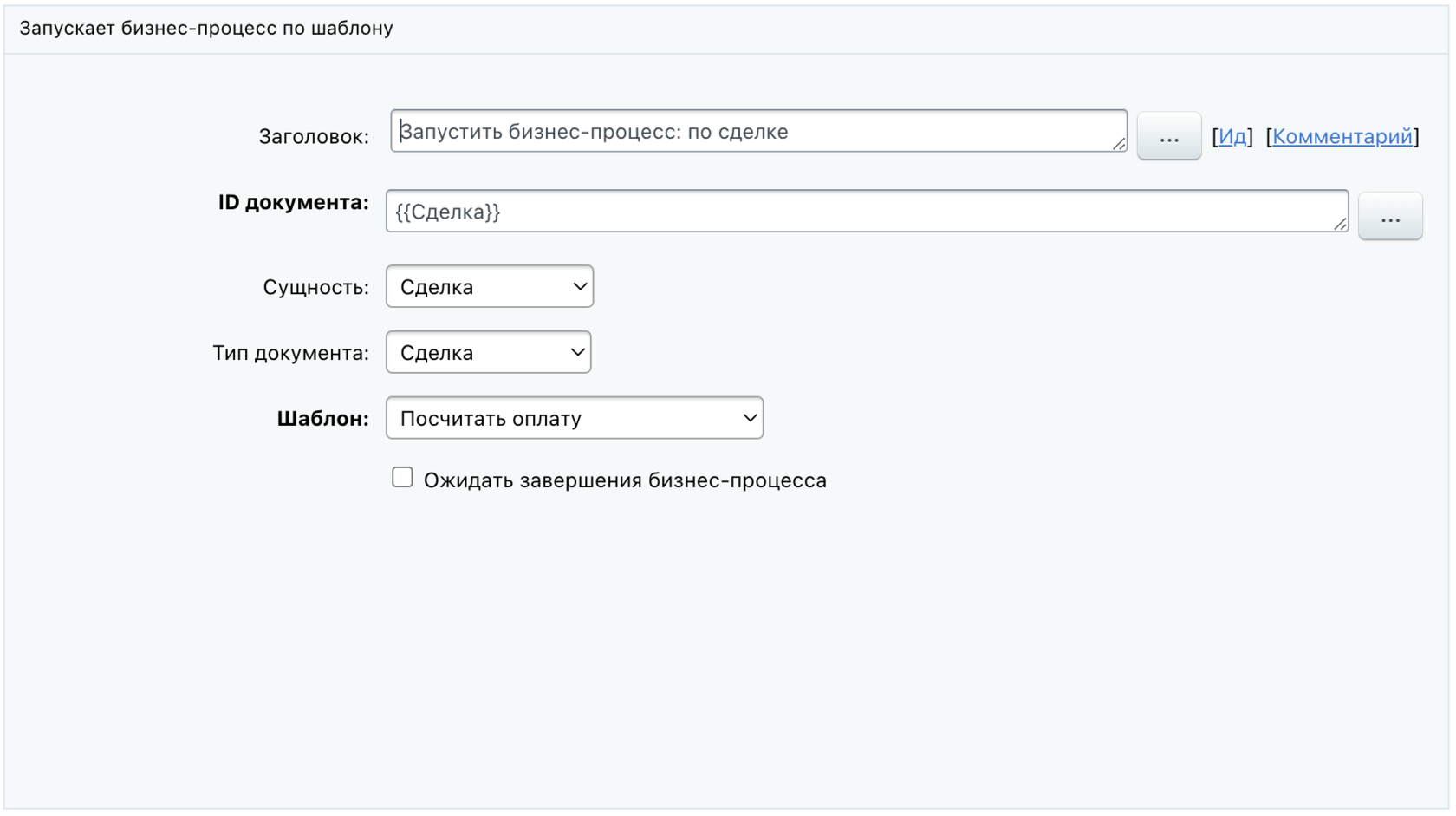Grab the resize handle of ID документа textarea

[x=1340, y=224]
